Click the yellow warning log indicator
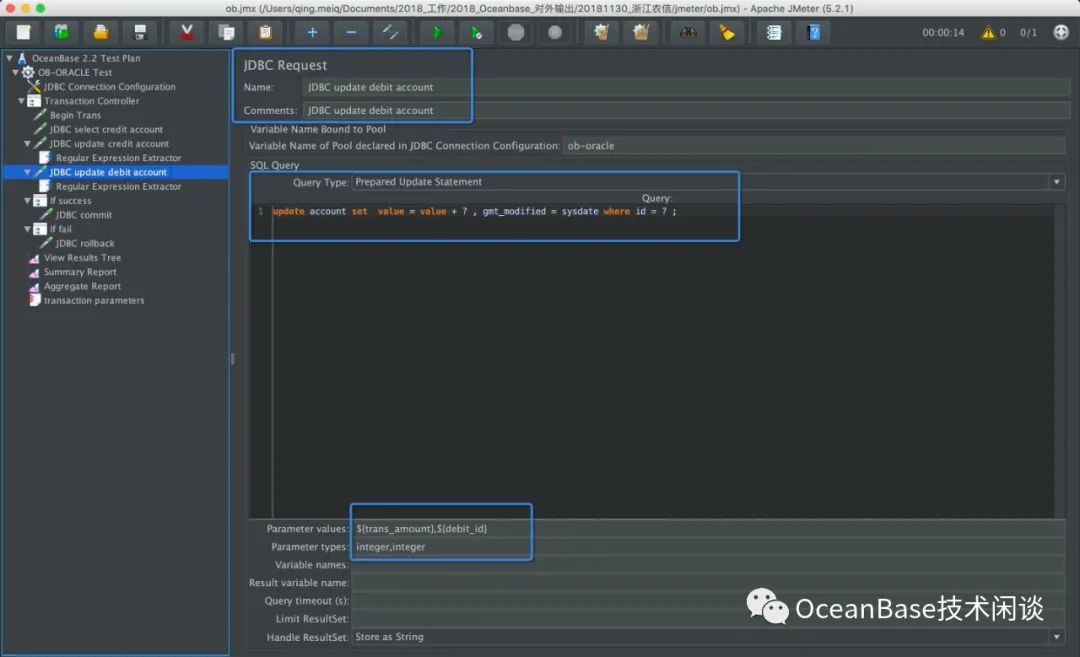Screen dimensions: 1080x657 click(x=988, y=32)
